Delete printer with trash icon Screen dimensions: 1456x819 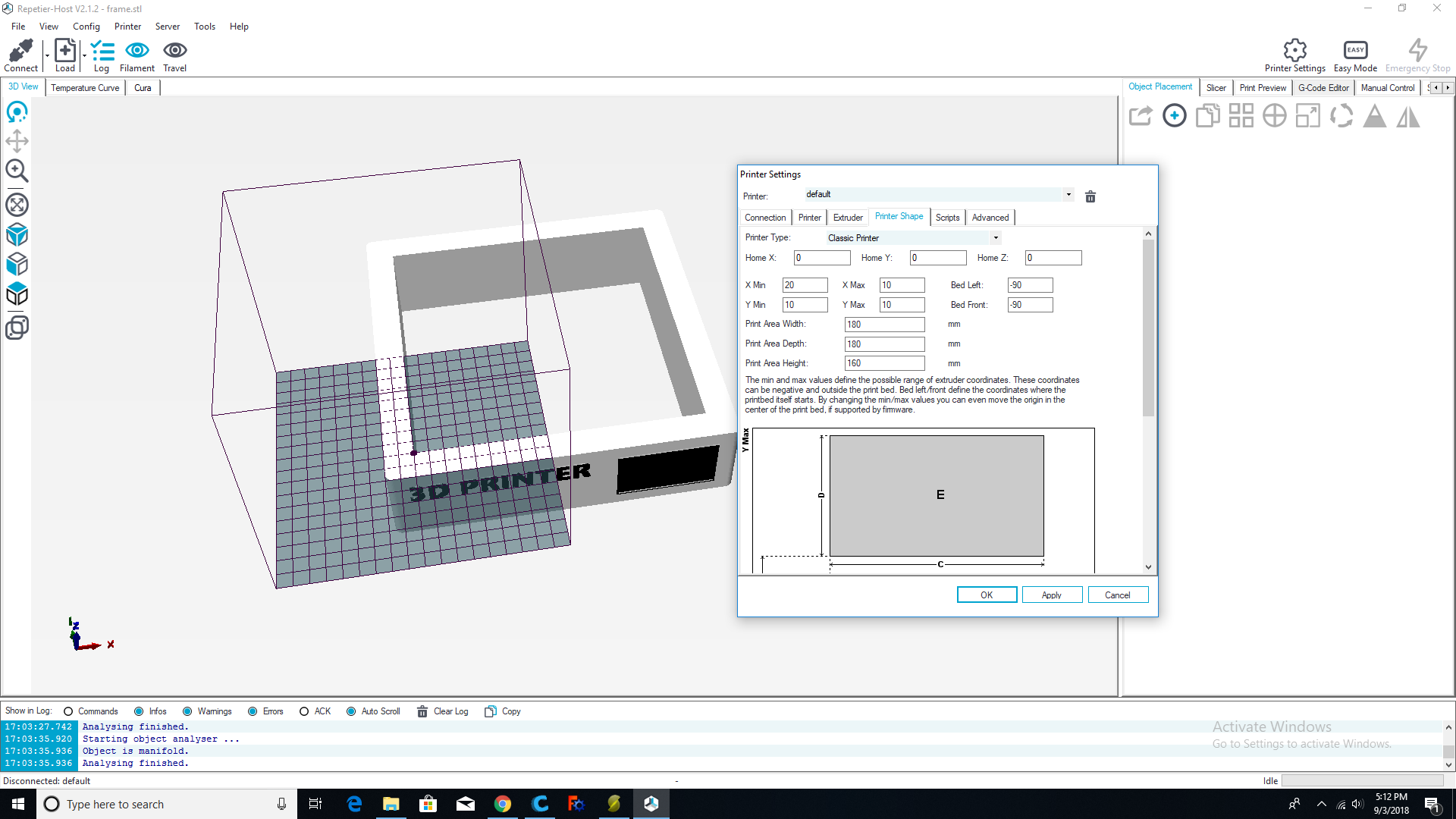pos(1090,197)
